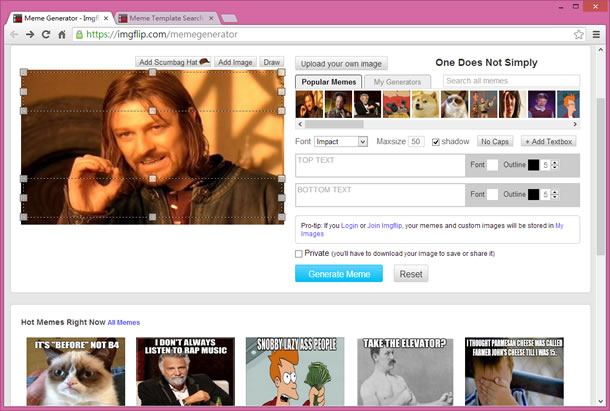Image resolution: width=610 pixels, height=411 pixels.
Task: Open "I don't always listen to rap music" meme
Action: 186,372
